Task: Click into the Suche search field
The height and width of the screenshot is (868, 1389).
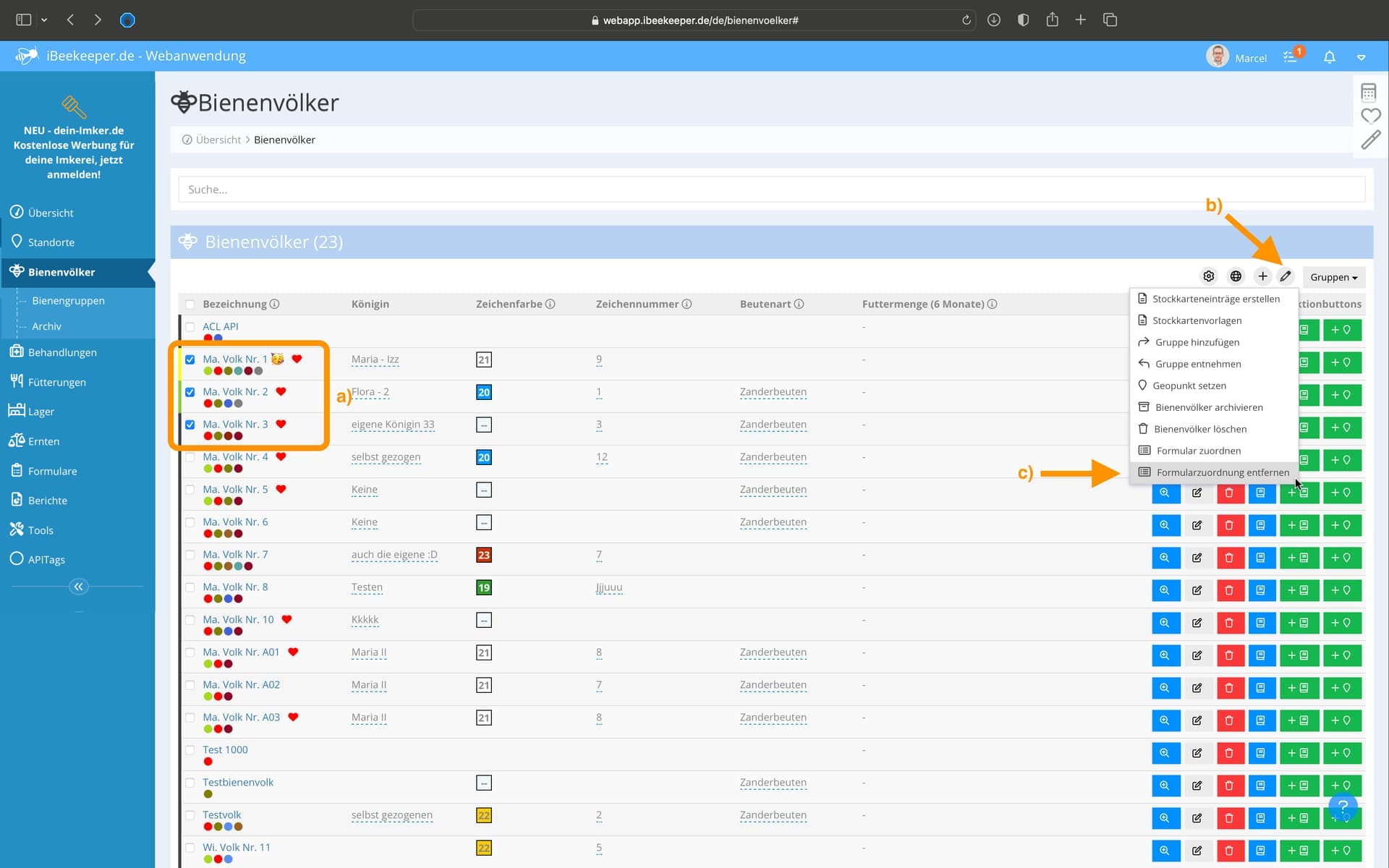Action: (x=770, y=190)
